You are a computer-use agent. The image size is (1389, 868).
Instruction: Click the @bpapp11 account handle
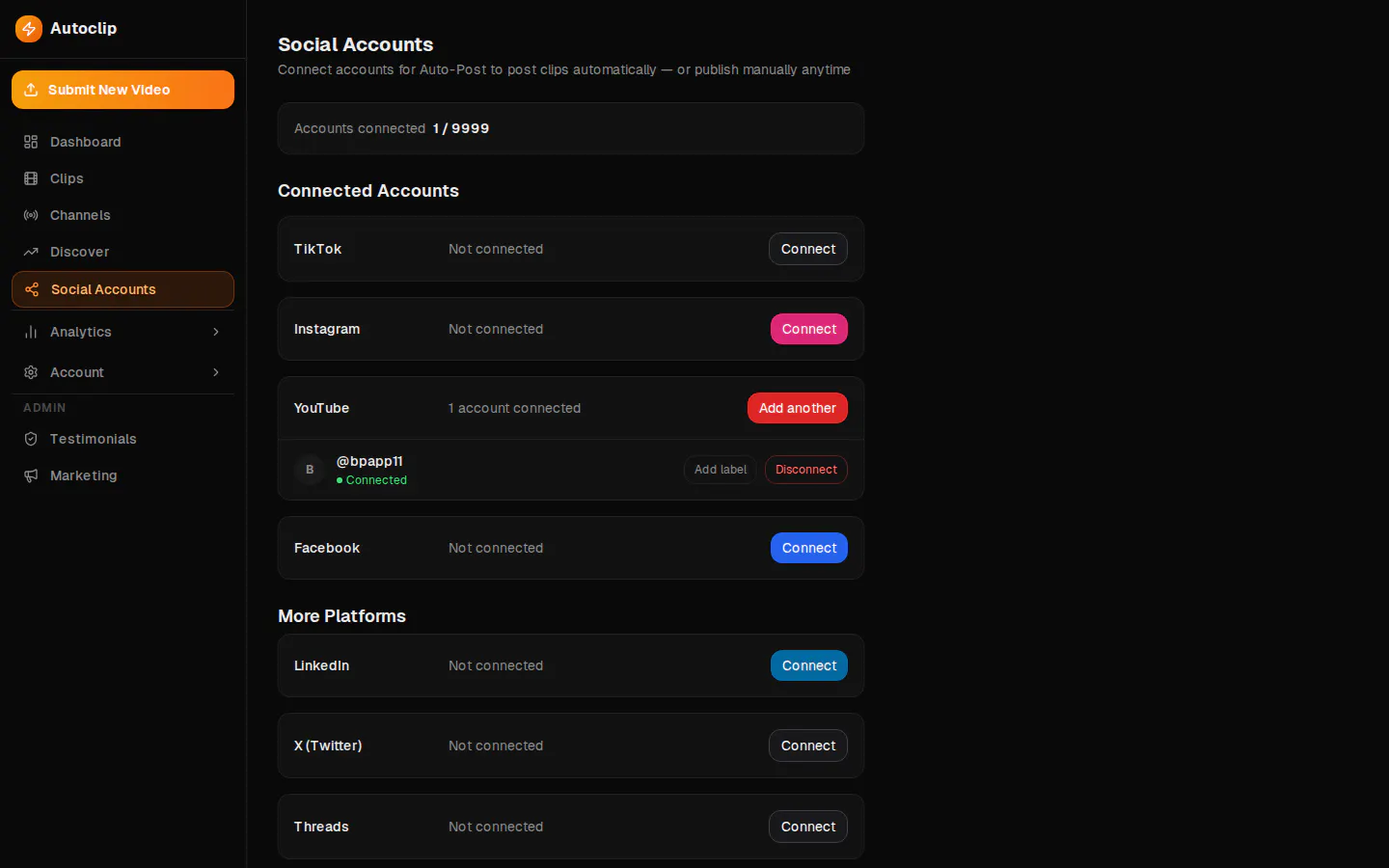click(x=369, y=461)
